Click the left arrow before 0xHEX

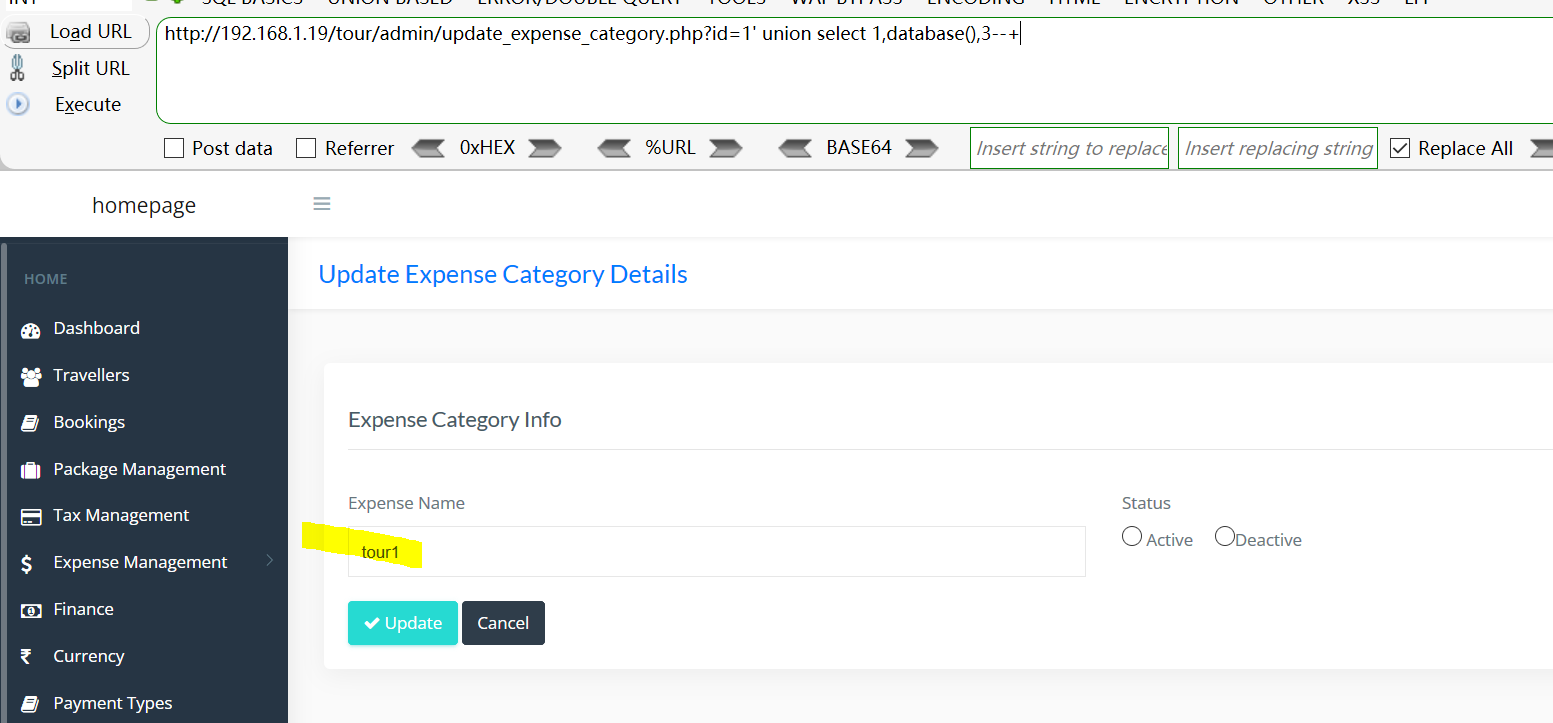429,148
